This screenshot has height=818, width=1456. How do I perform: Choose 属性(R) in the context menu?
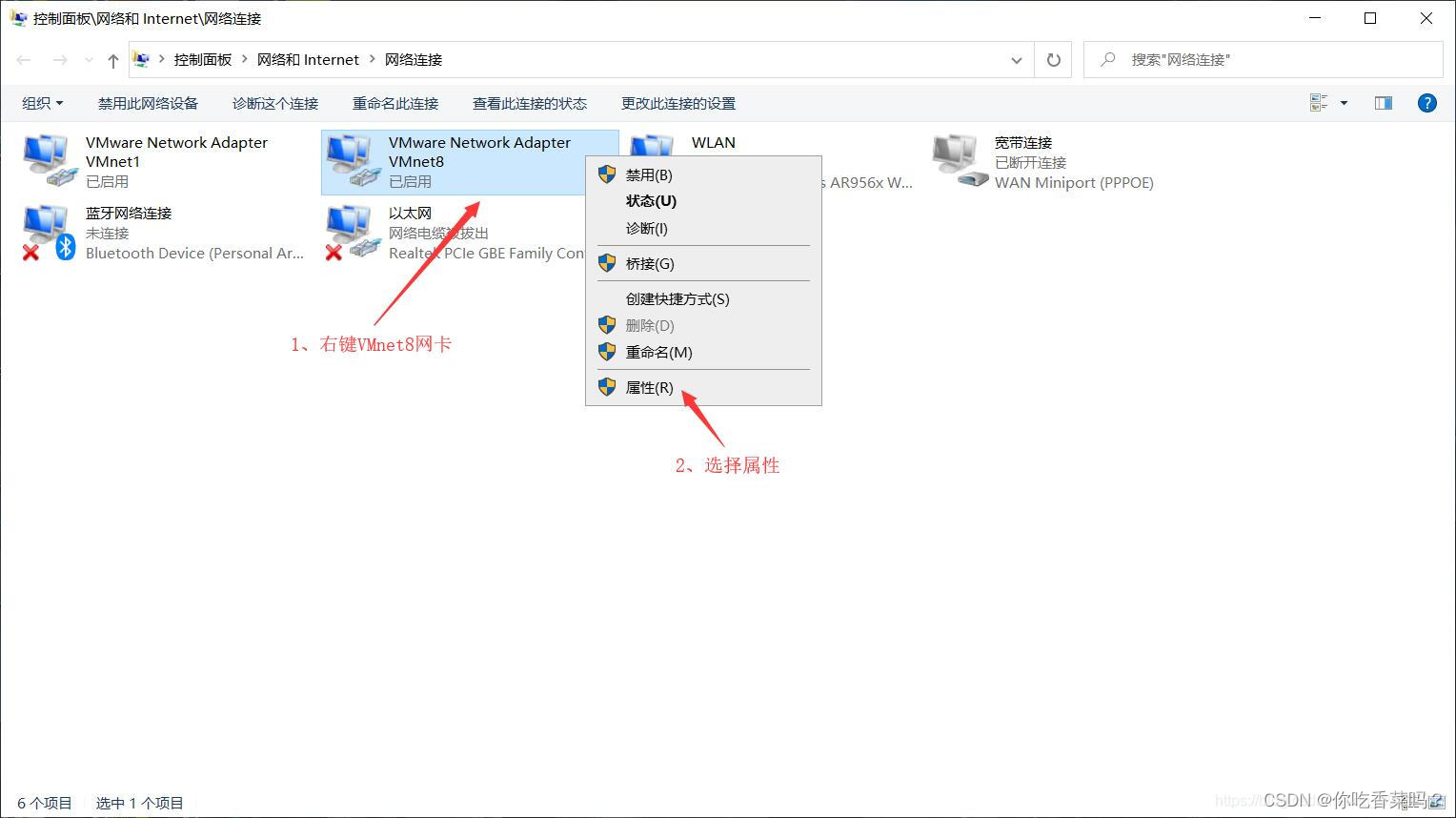pos(703,387)
